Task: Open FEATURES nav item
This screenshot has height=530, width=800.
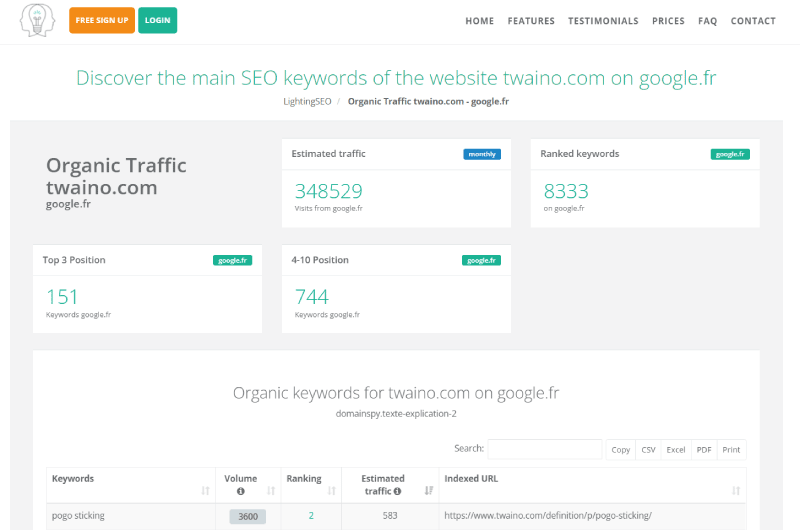Action: (x=531, y=21)
